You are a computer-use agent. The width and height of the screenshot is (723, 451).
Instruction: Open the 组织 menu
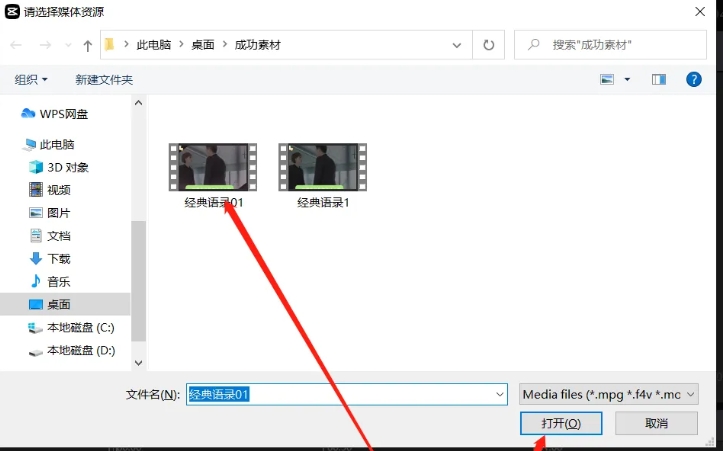pos(31,80)
